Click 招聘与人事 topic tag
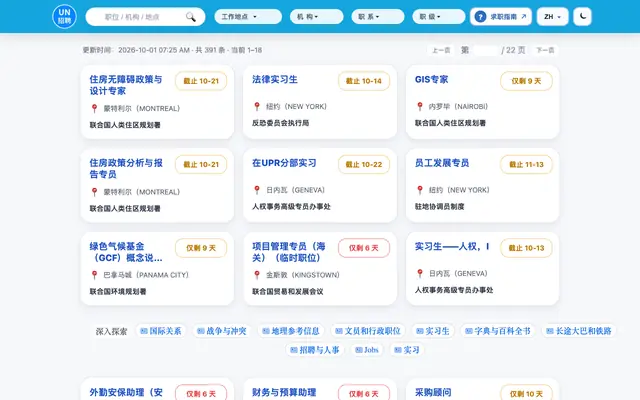Screen dimensions: 640x400 tap(314, 350)
